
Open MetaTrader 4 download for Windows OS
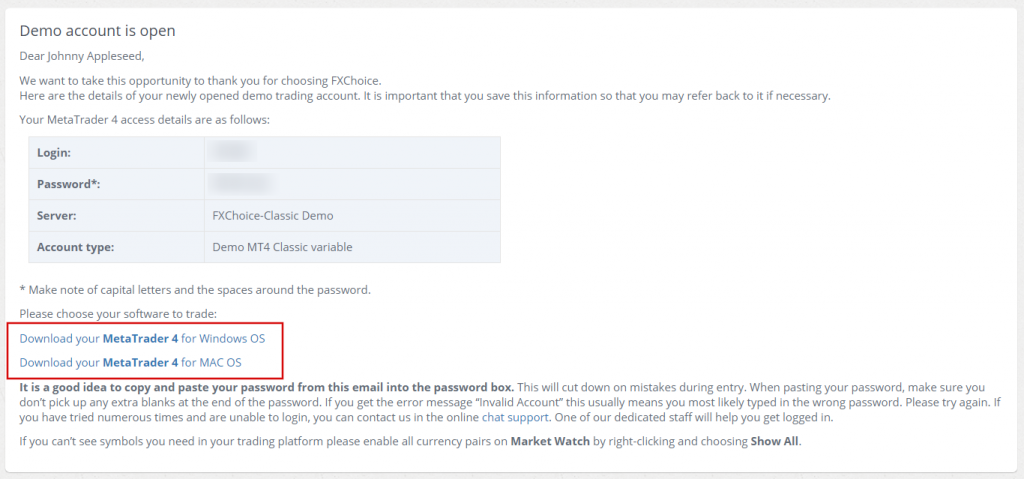(142, 339)
